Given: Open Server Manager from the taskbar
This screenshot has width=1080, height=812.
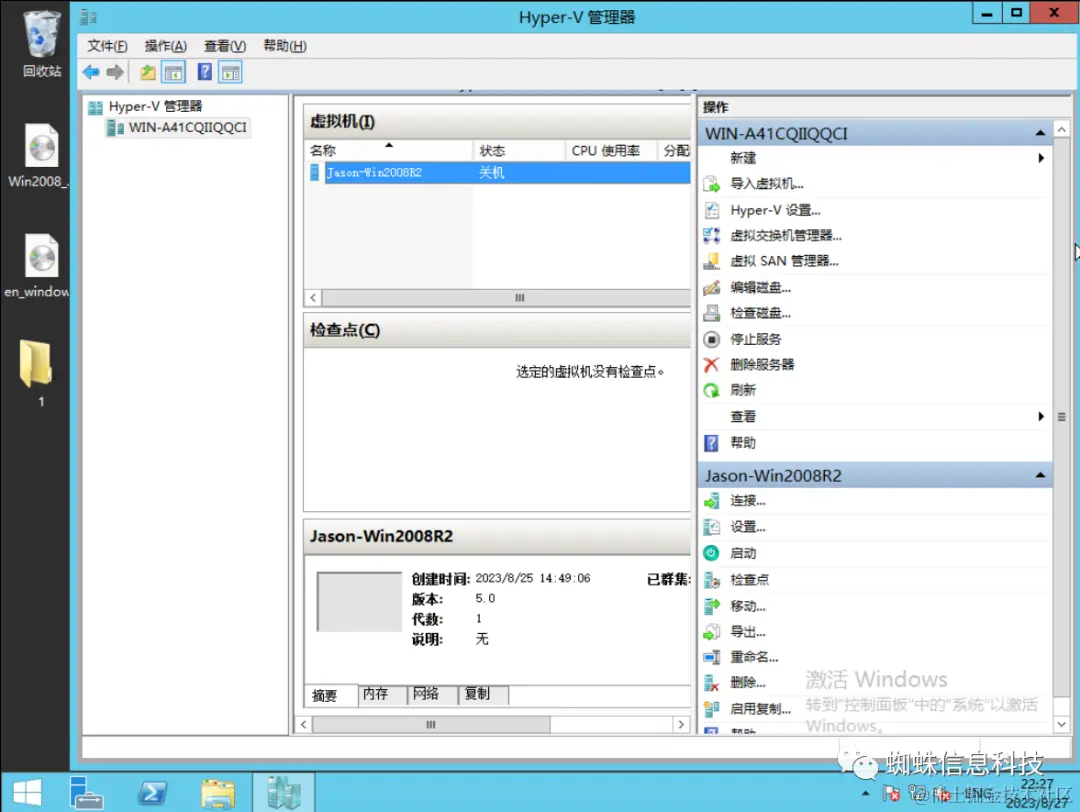Looking at the screenshot, I should click(x=87, y=792).
